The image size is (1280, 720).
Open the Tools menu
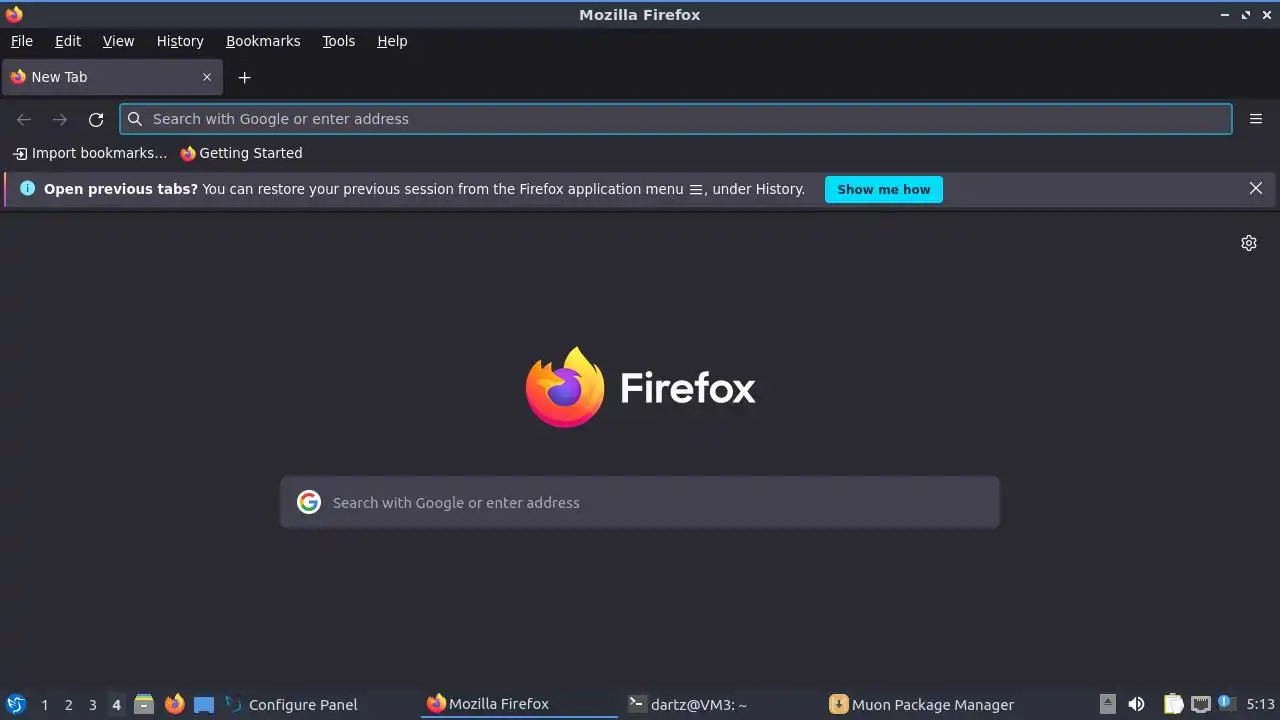pos(338,41)
